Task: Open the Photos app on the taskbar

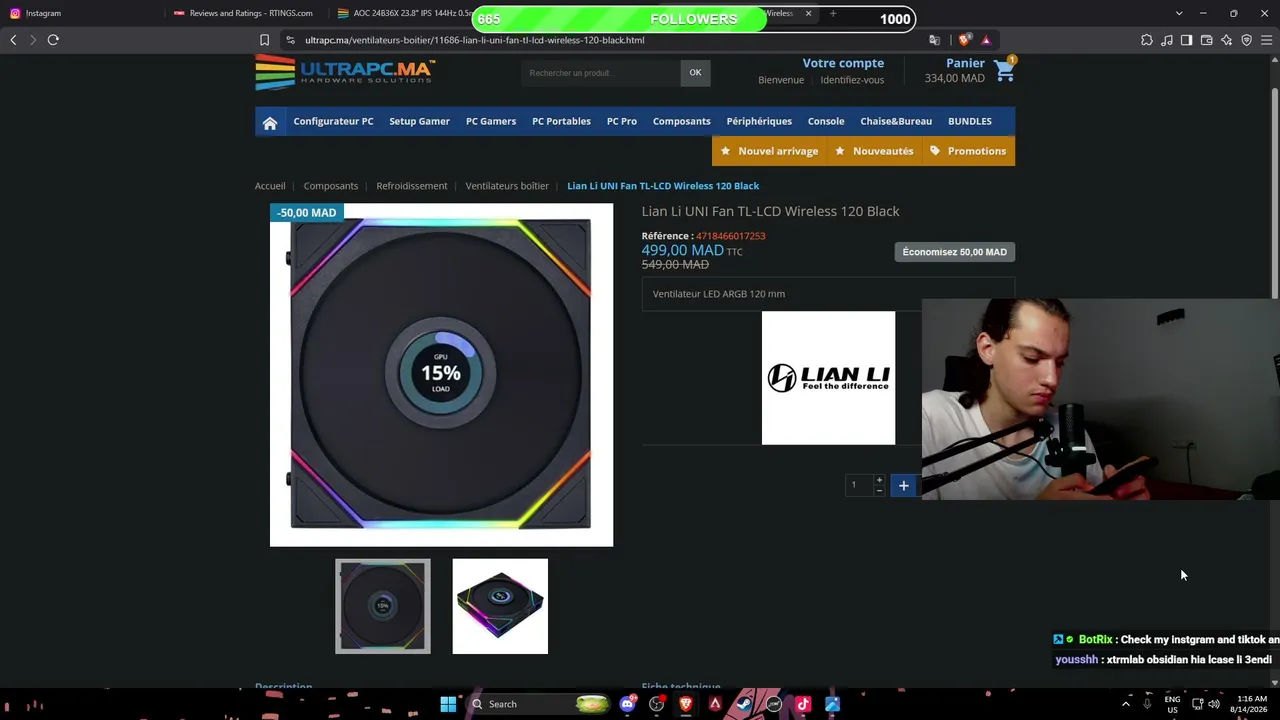Action: [x=832, y=704]
